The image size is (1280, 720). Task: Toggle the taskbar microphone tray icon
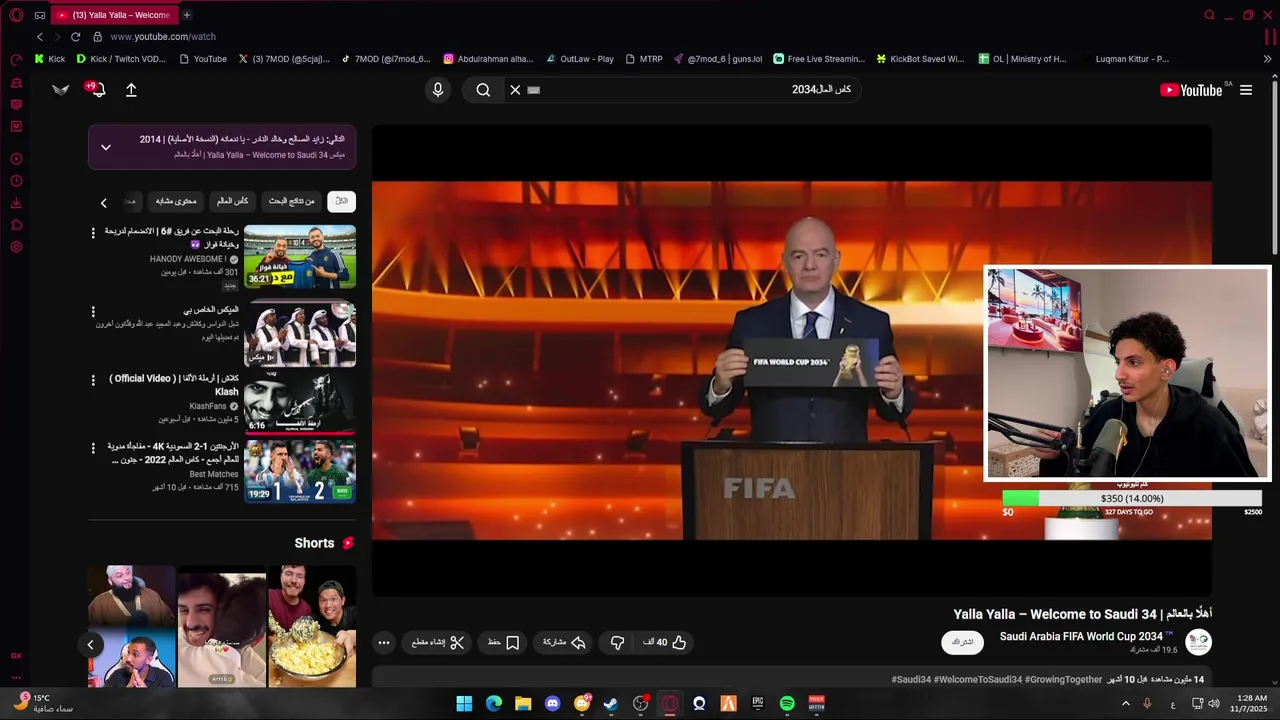1147,704
